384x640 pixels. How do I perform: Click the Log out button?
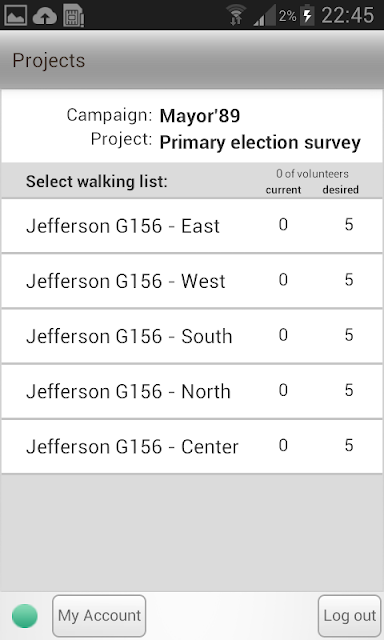350,616
